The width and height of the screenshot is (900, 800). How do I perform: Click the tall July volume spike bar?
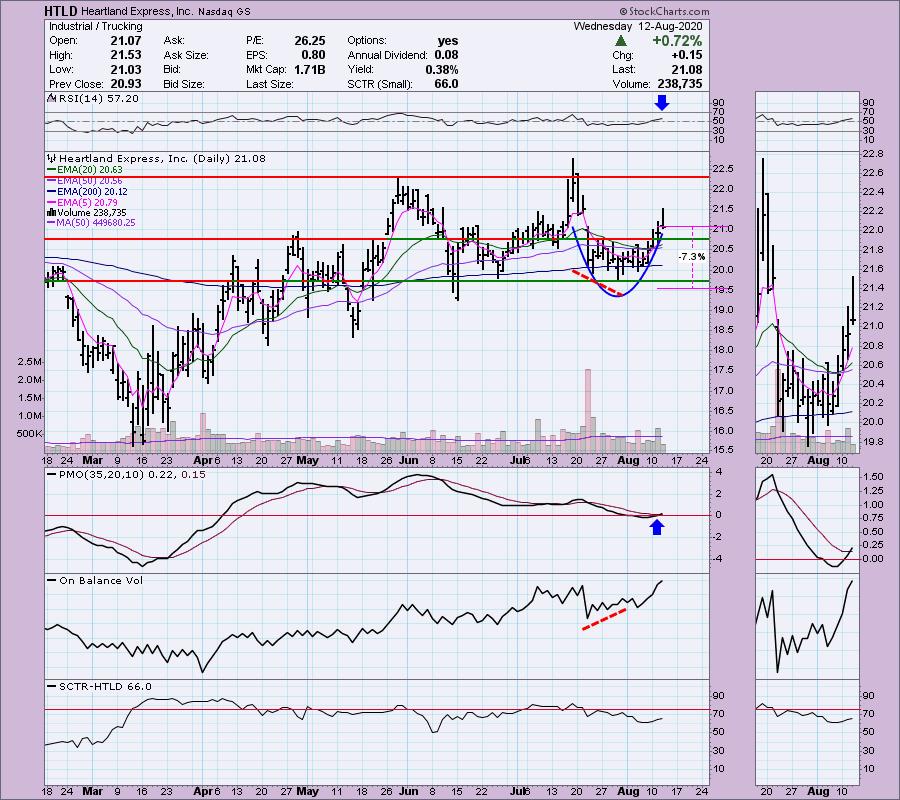point(587,411)
